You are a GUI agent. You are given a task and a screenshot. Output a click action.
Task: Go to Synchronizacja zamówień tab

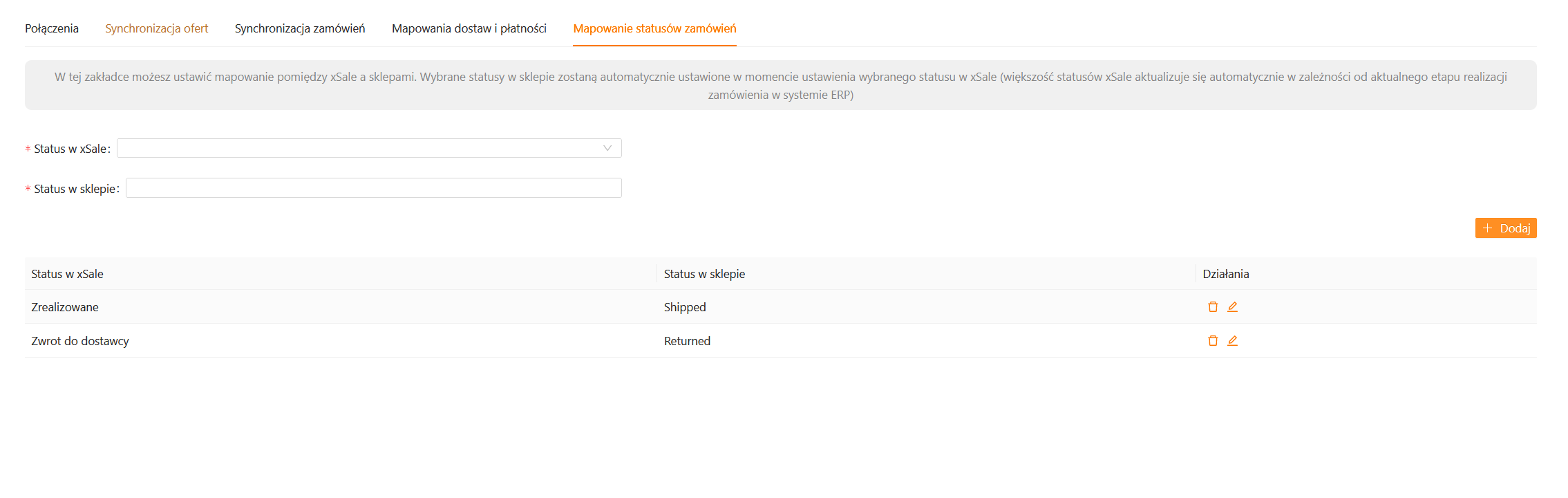point(300,28)
